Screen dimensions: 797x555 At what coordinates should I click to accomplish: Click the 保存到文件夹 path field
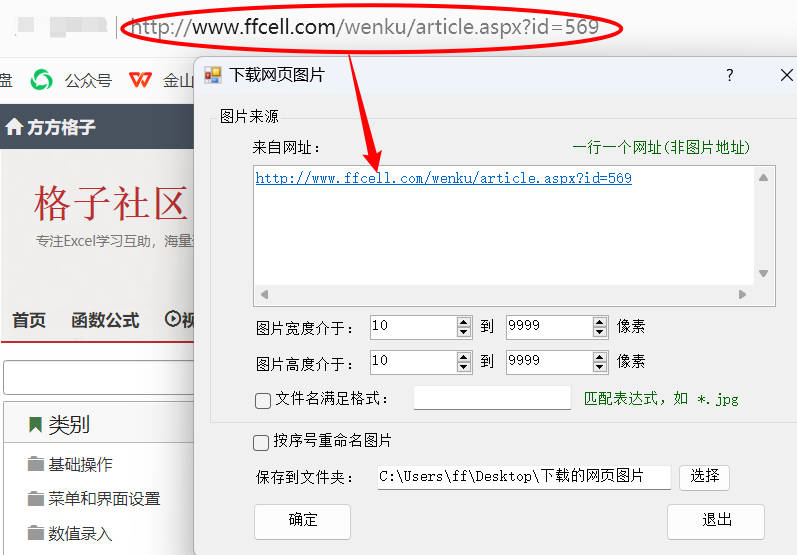[x=523, y=477]
